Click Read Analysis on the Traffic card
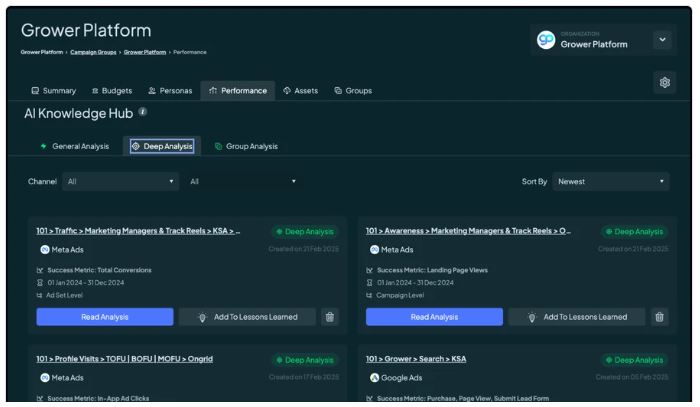Viewport: 700px width, 407px height. (x=105, y=317)
